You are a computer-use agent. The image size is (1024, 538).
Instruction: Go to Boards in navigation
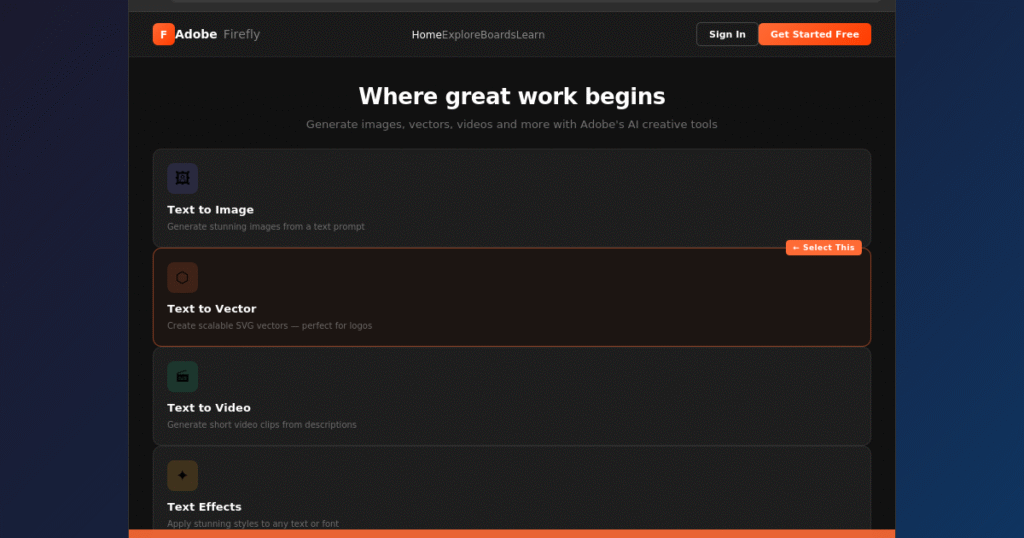(498, 35)
